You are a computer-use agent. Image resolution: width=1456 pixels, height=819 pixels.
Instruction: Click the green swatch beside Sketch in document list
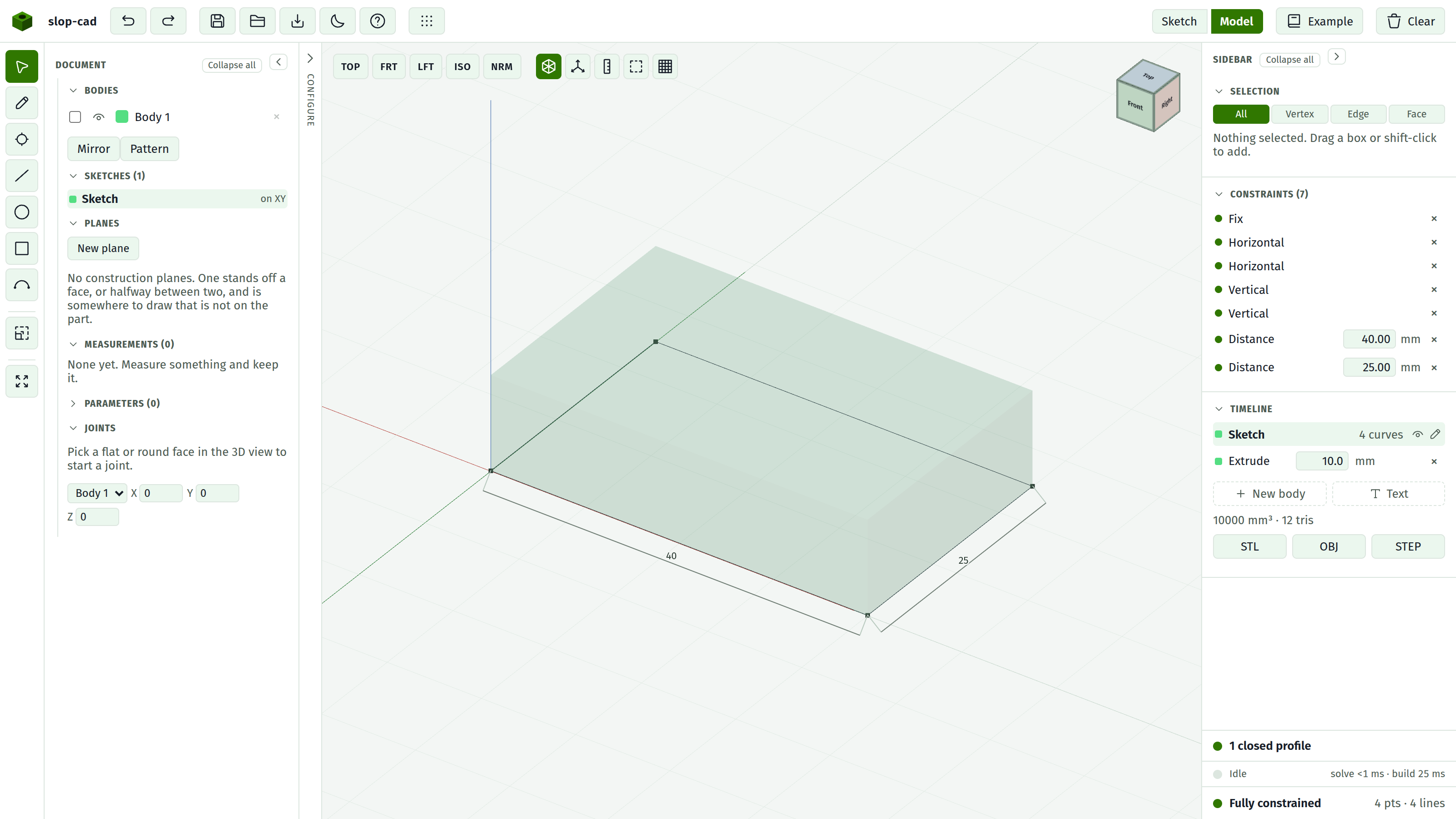[x=72, y=199]
